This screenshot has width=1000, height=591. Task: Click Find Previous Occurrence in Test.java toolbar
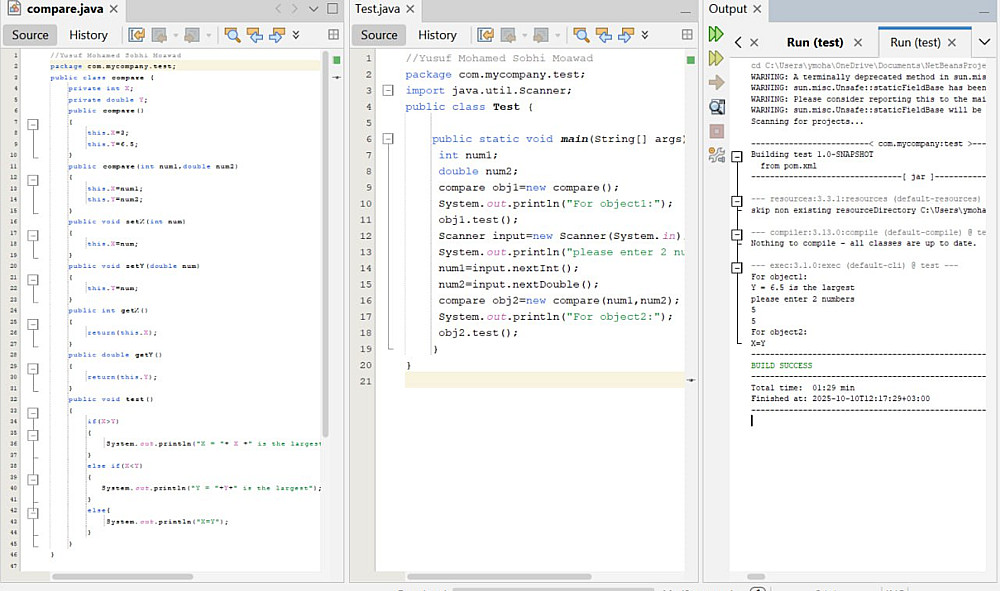(x=603, y=35)
